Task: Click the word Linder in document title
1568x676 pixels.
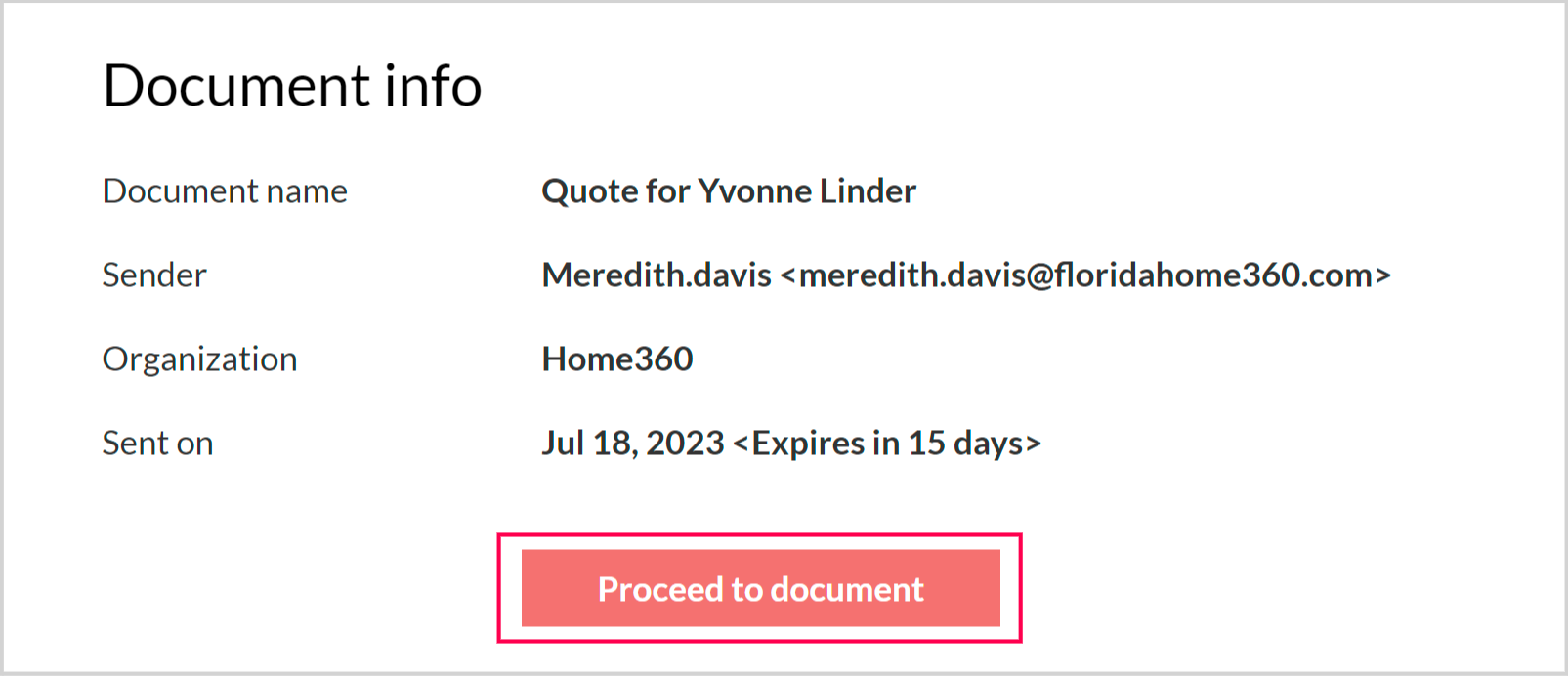Action: pyautogui.click(x=868, y=191)
